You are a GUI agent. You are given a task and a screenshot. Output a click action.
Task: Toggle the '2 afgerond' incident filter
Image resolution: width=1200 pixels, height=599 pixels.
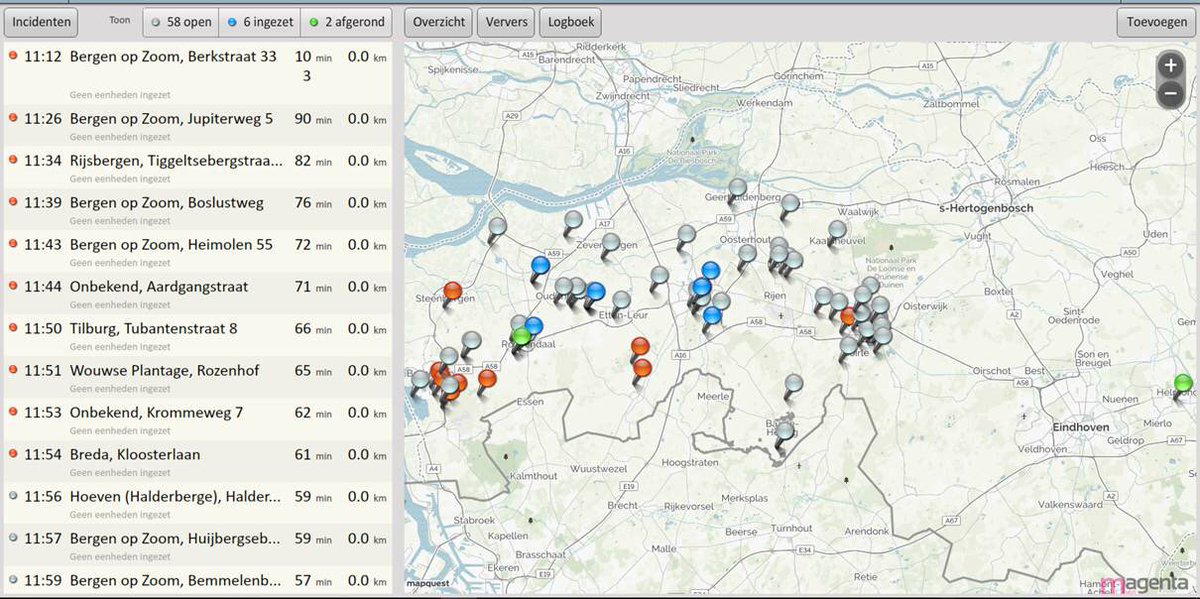[346, 22]
